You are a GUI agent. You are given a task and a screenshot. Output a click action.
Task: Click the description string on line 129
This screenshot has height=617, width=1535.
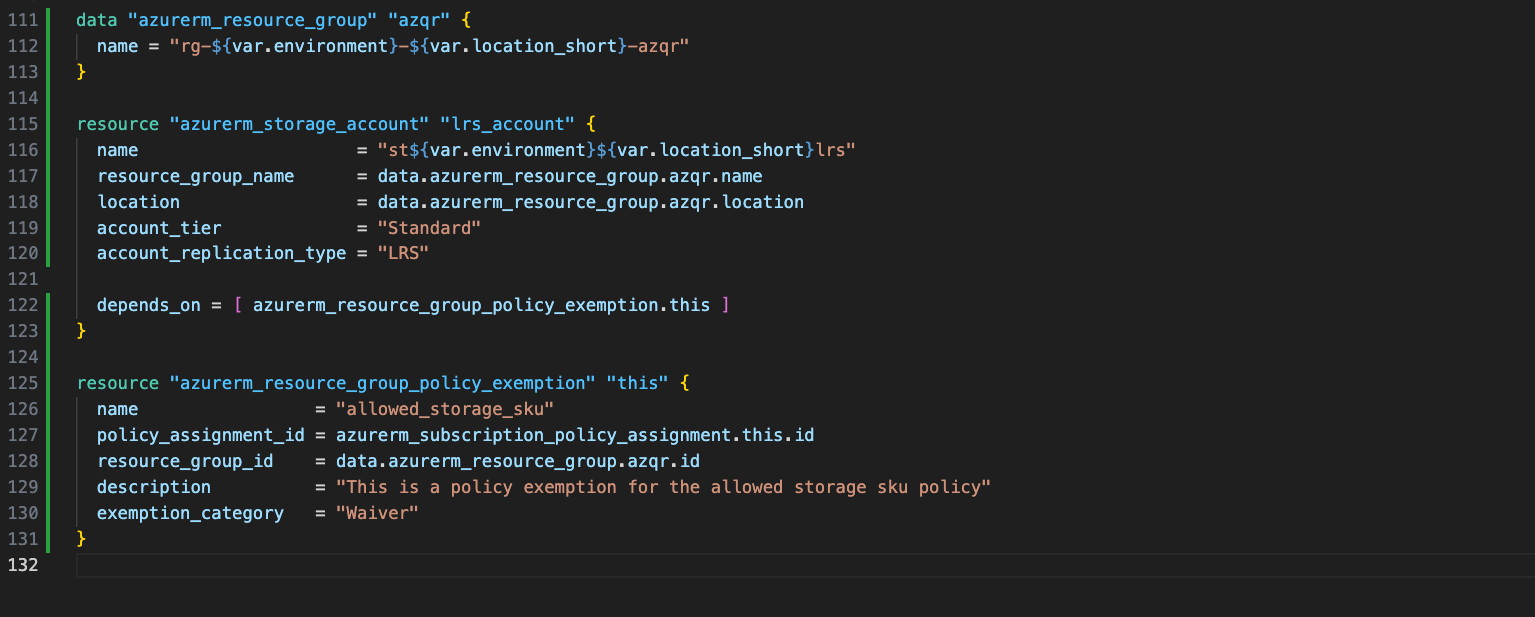[663, 487]
